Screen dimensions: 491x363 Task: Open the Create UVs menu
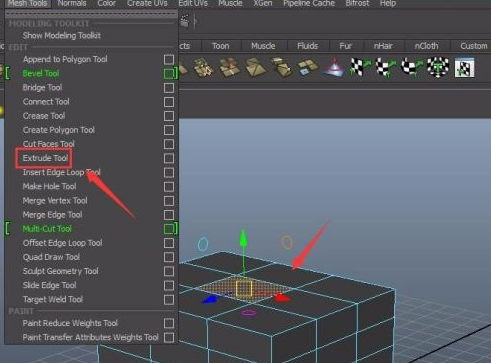pyautogui.click(x=147, y=3)
